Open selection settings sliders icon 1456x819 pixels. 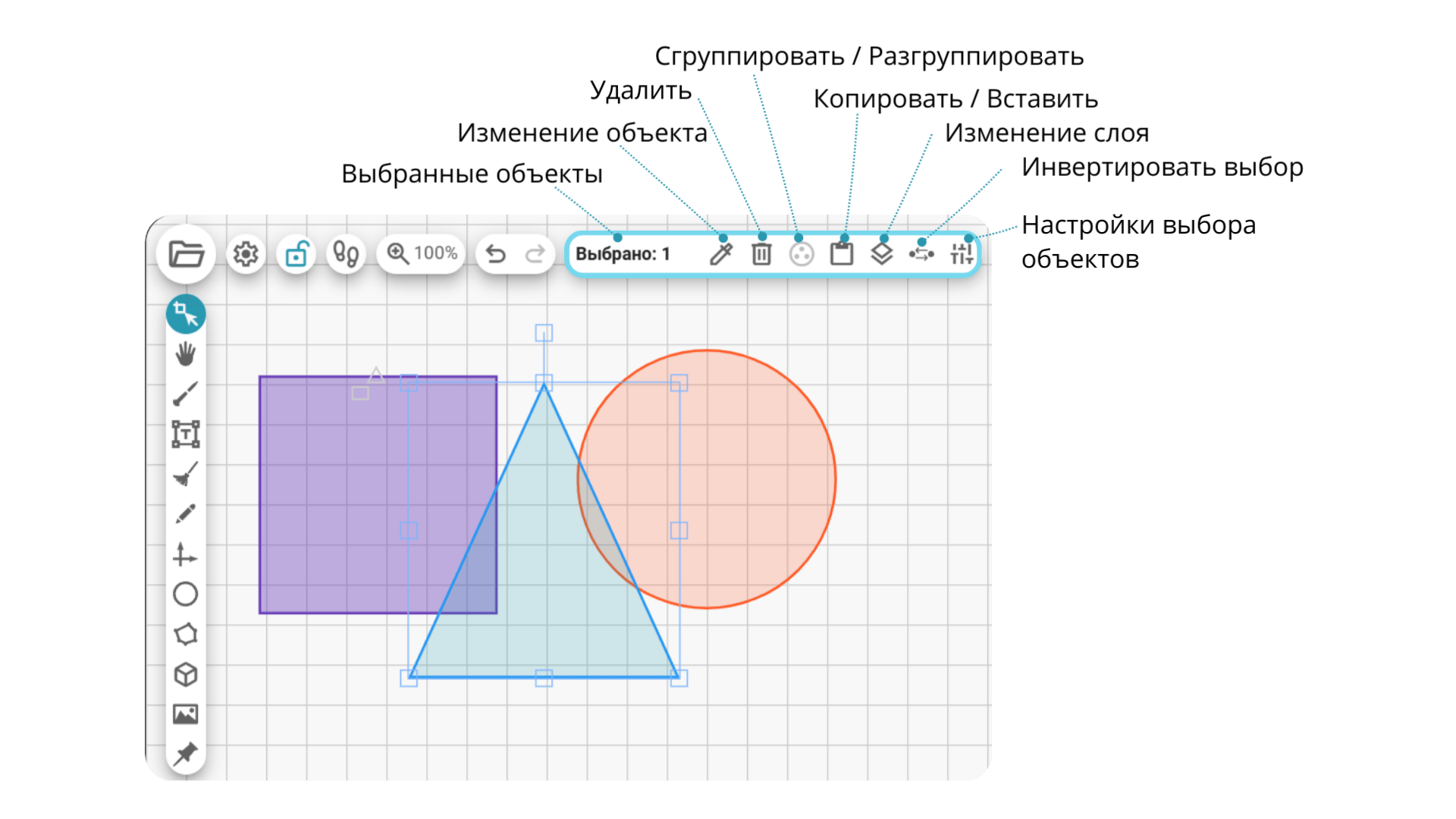pos(962,254)
